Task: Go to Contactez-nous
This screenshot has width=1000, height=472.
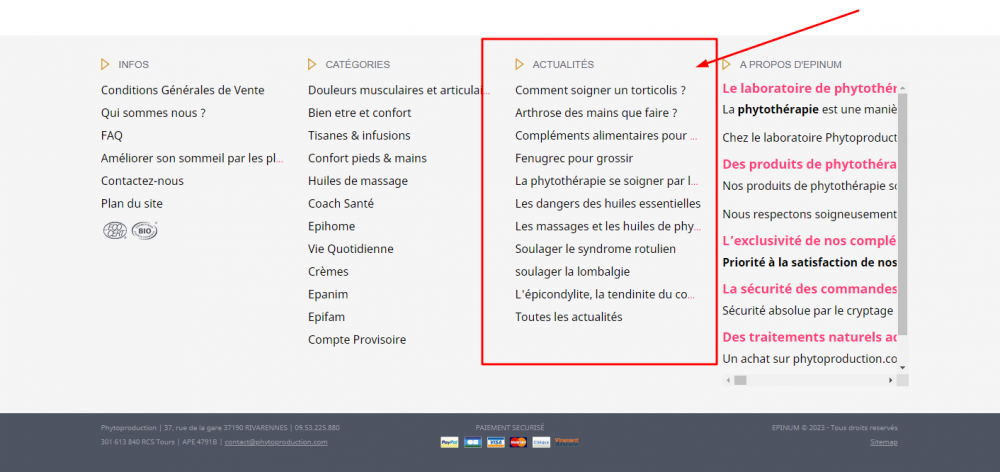Action: [x=142, y=181]
